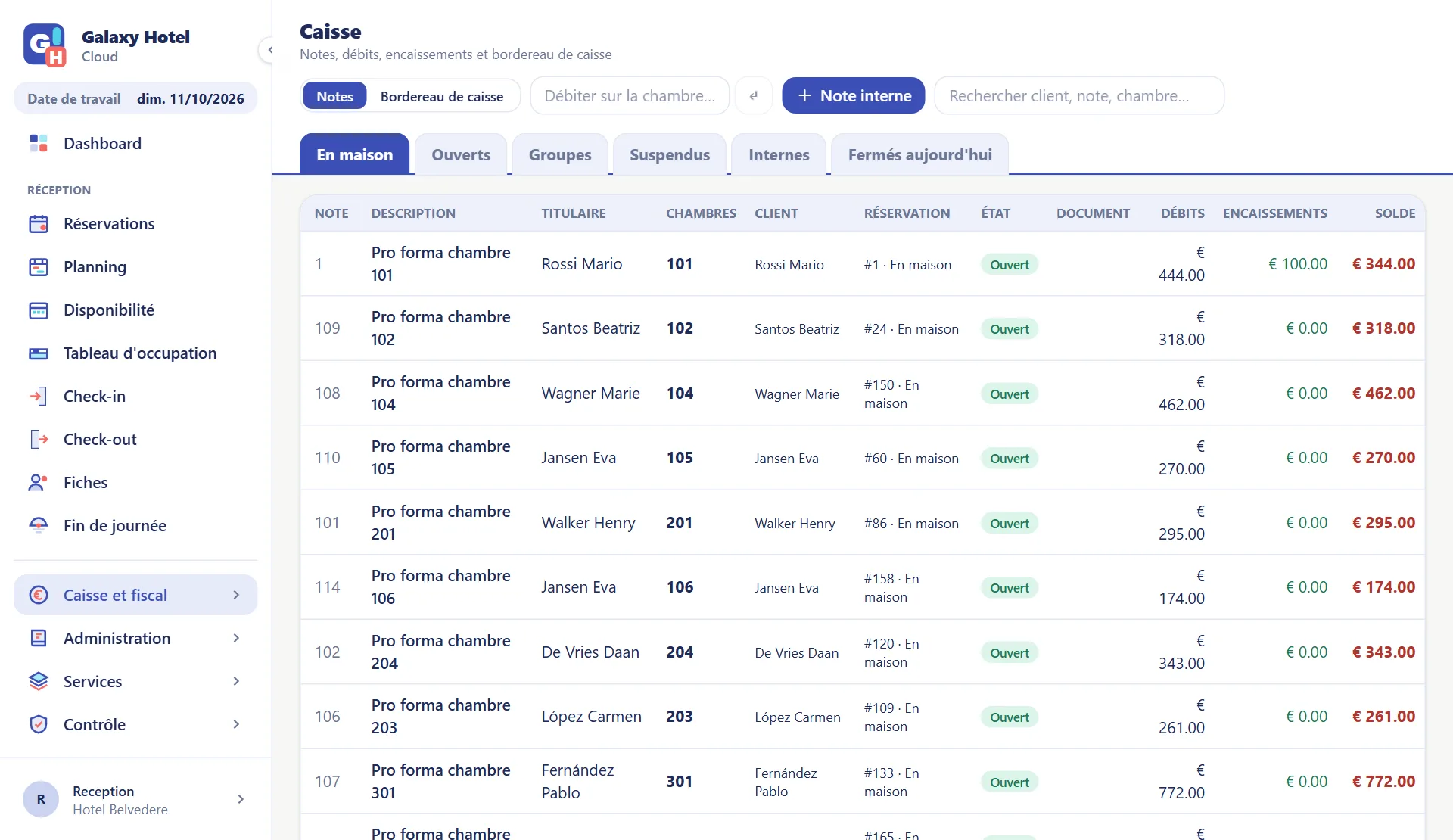
Task: Click the Planning icon
Action: pos(39,267)
